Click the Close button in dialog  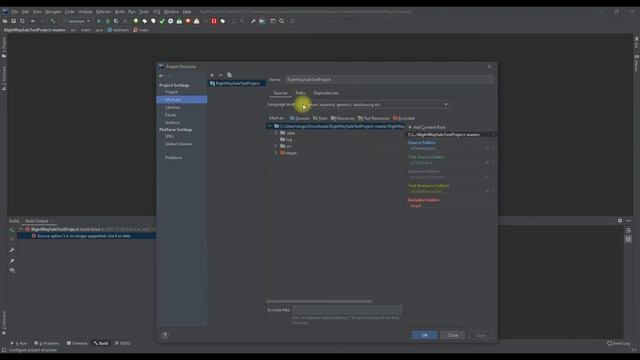pos(453,335)
